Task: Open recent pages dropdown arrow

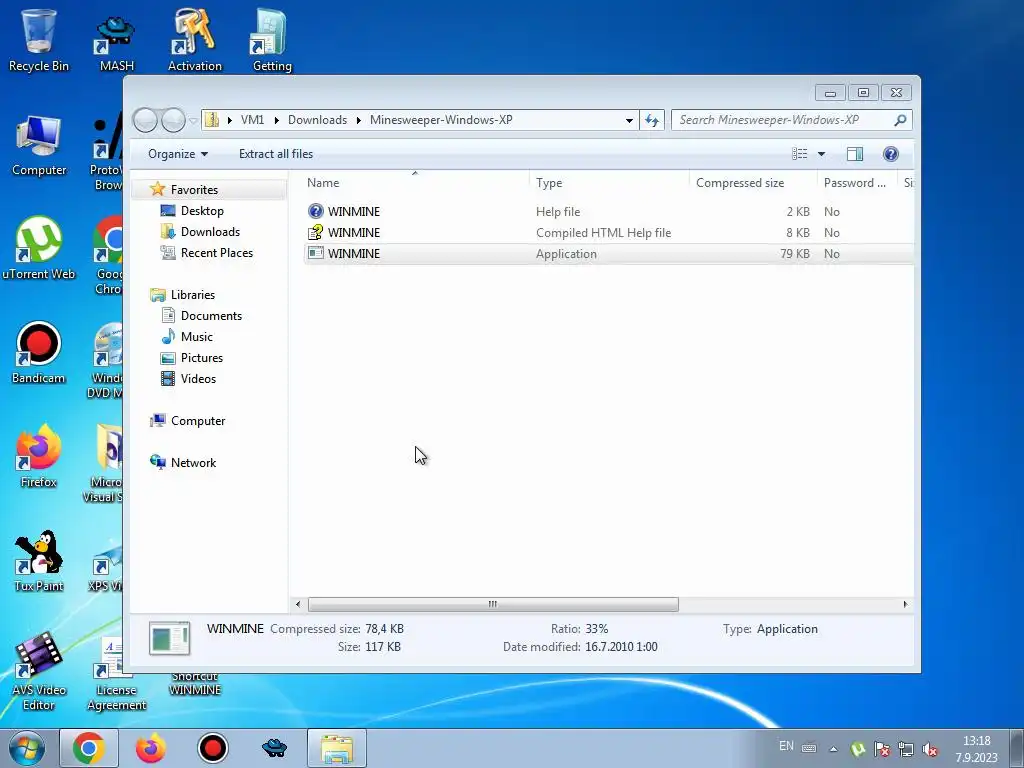Action: (193, 120)
